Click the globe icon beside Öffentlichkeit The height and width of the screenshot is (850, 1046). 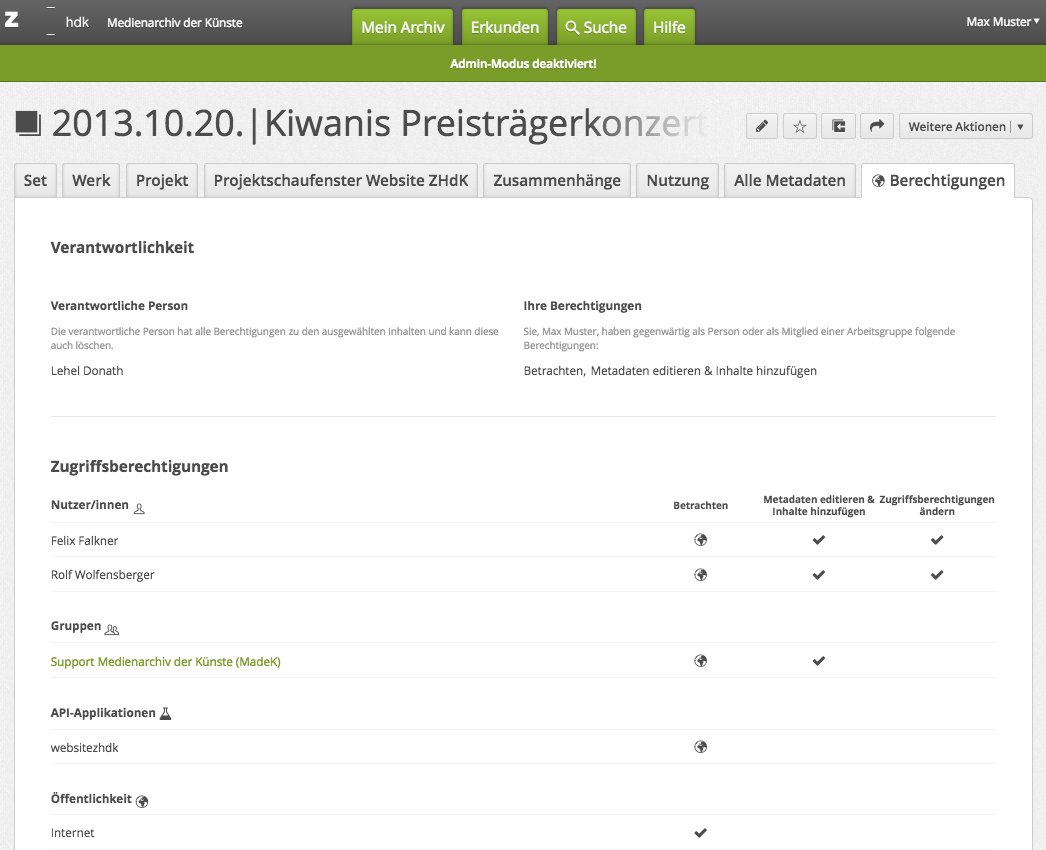(x=142, y=801)
